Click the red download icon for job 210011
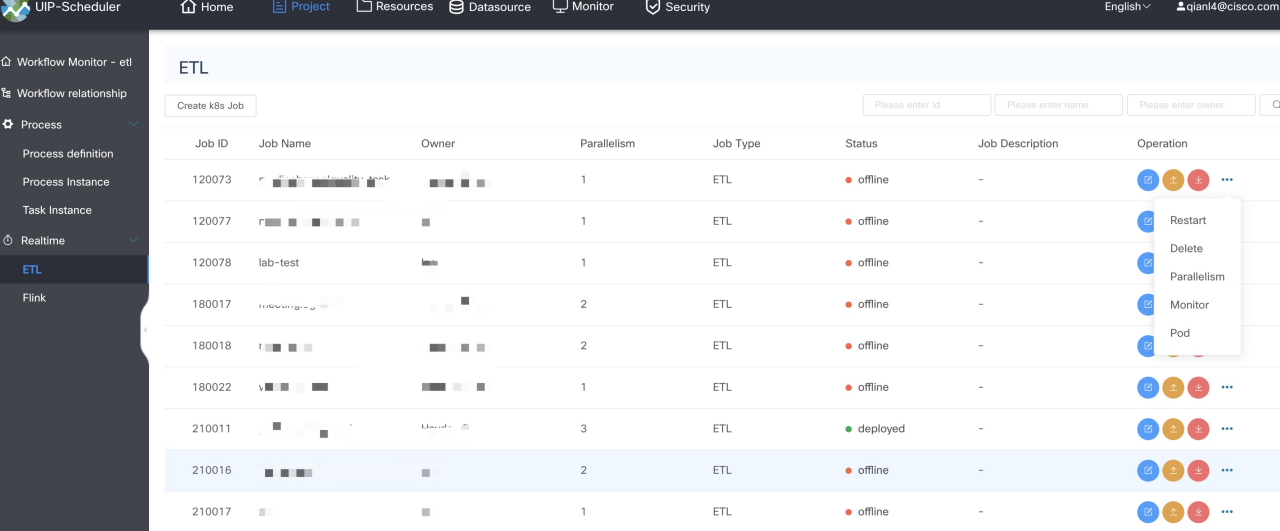Image resolution: width=1280 pixels, height=531 pixels. coord(1198,429)
